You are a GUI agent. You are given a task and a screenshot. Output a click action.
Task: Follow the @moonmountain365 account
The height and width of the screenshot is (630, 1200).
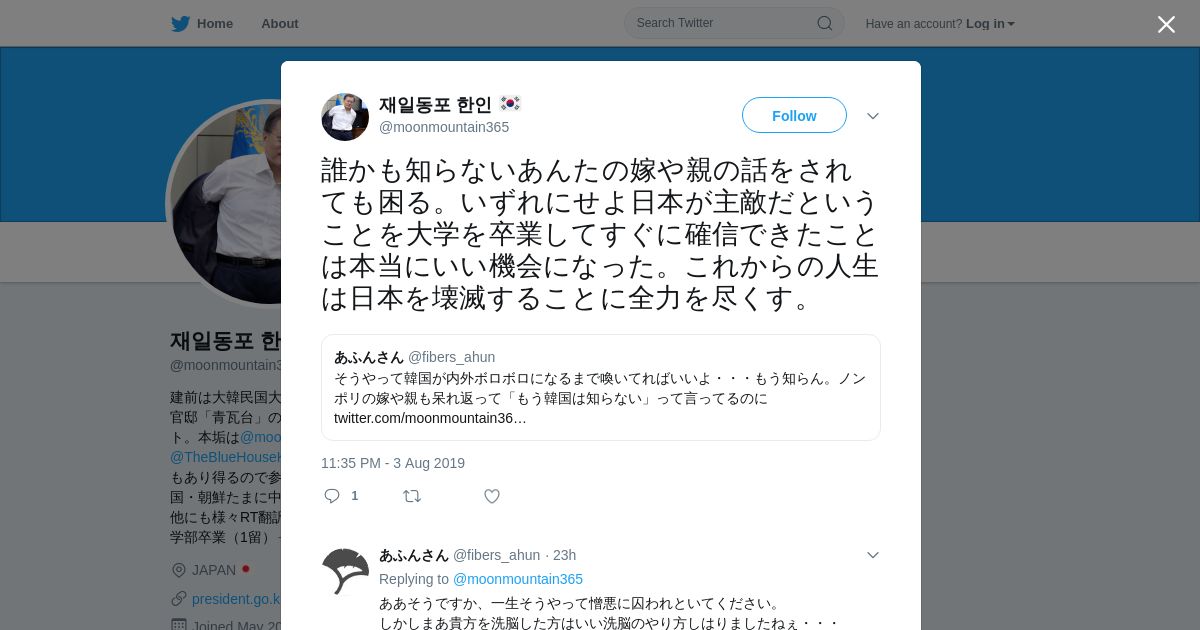[794, 115]
